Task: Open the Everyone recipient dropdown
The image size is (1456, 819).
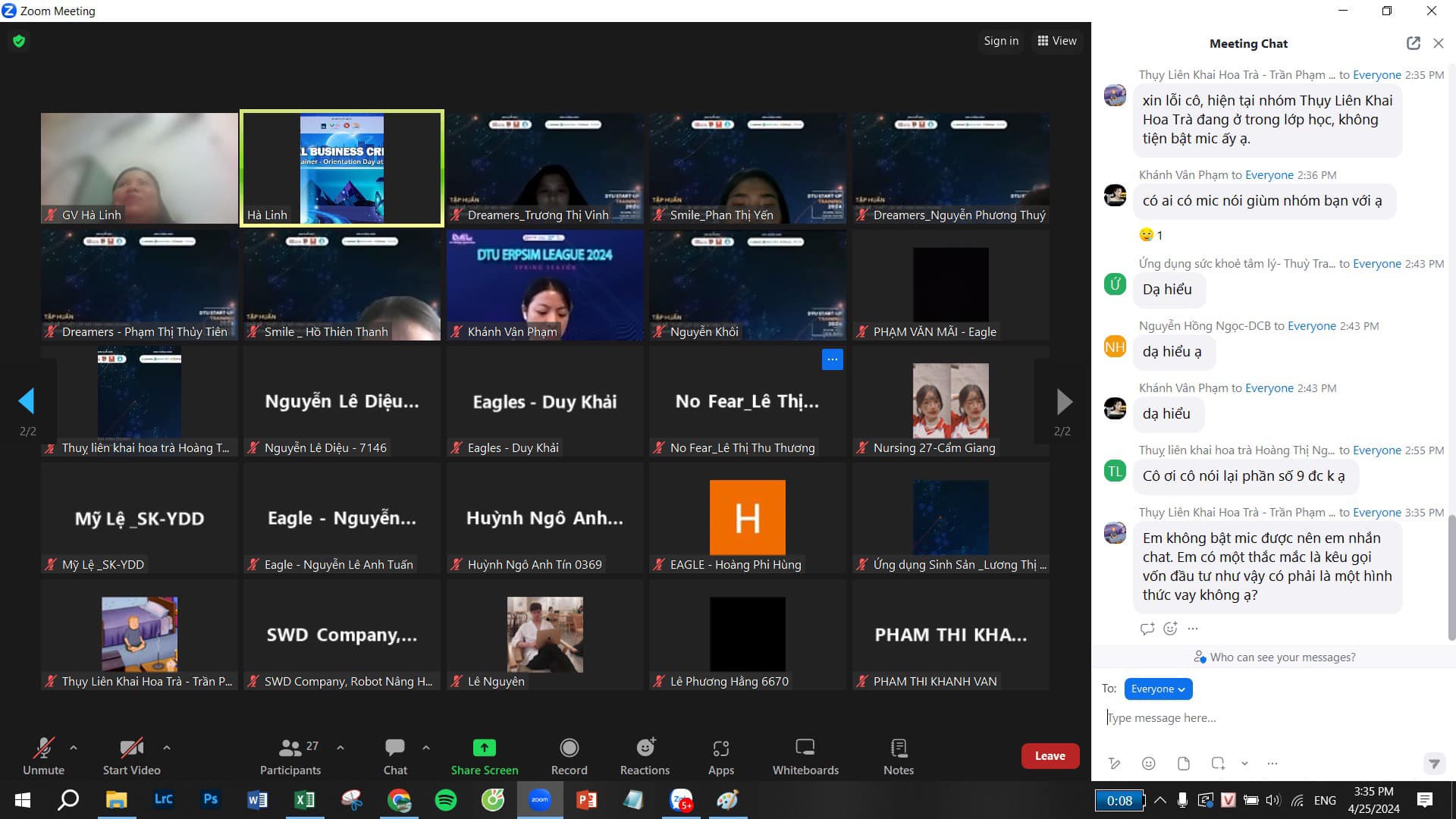Action: pyautogui.click(x=1157, y=689)
